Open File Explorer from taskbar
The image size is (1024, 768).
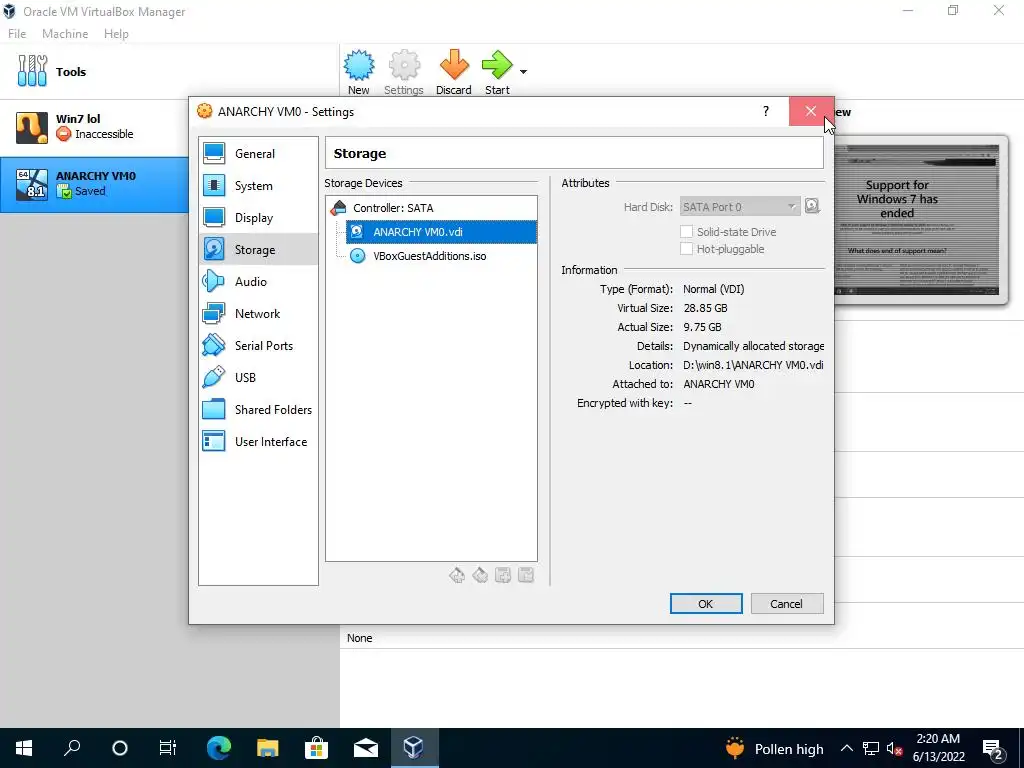[267, 748]
